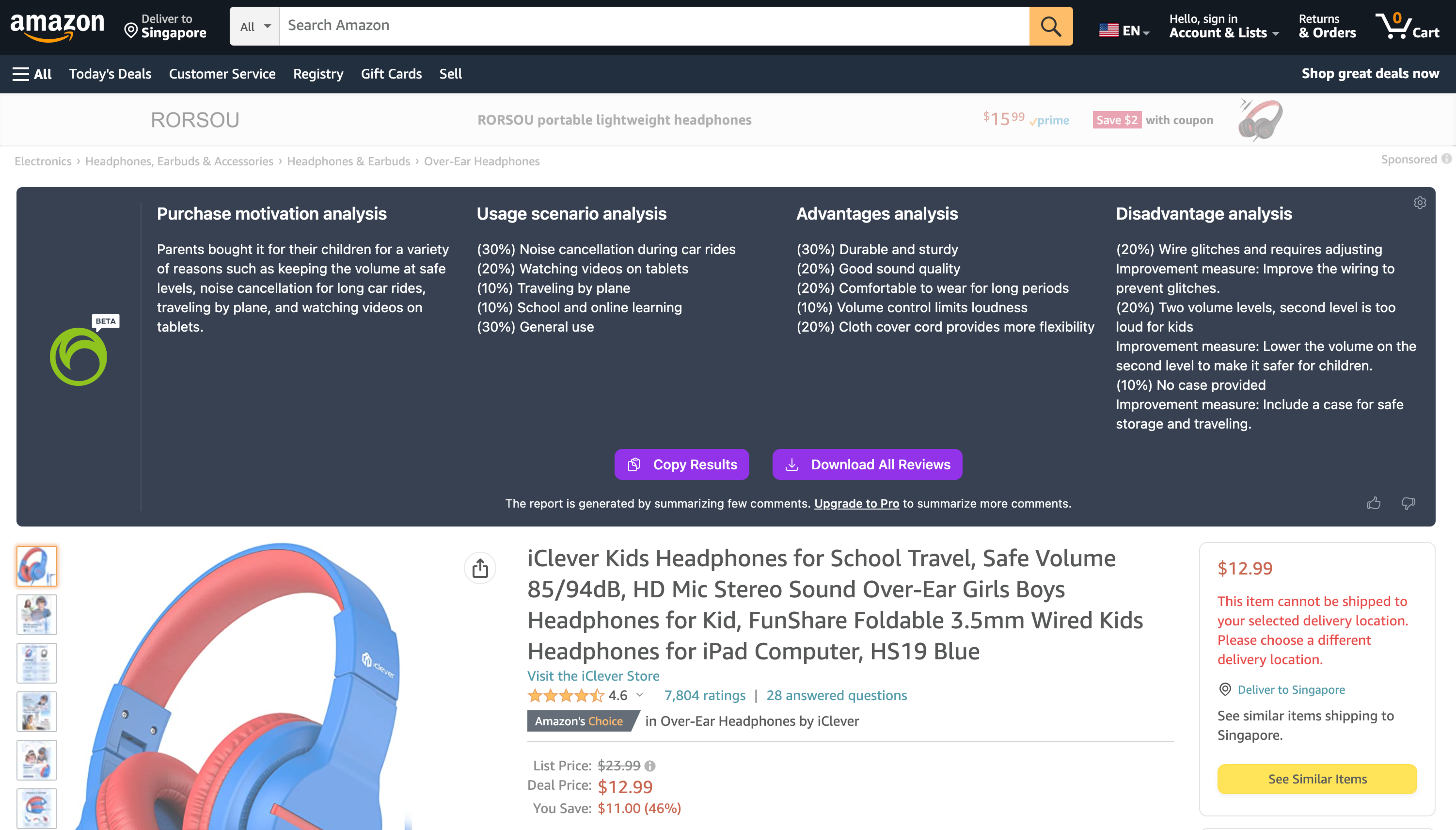
Task: Open 28 answered questions link
Action: pyautogui.click(x=837, y=696)
